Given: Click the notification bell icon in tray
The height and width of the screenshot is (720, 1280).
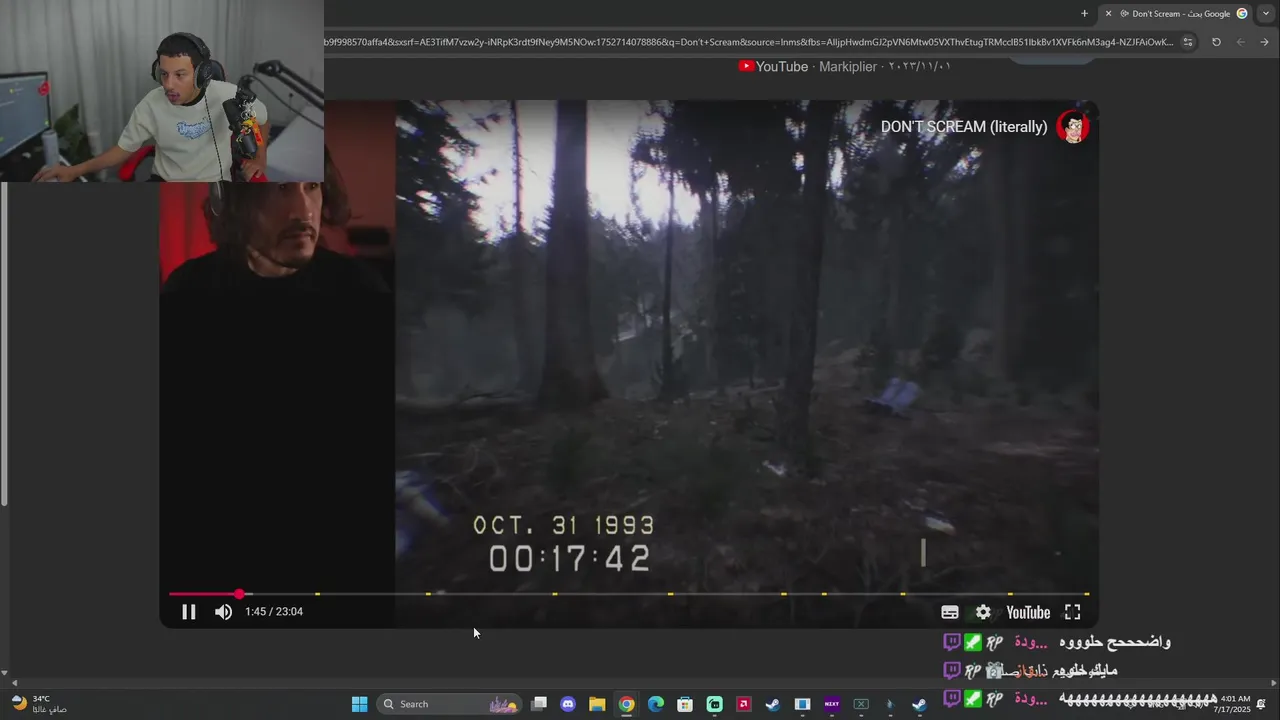Looking at the screenshot, I should pos(1262,704).
